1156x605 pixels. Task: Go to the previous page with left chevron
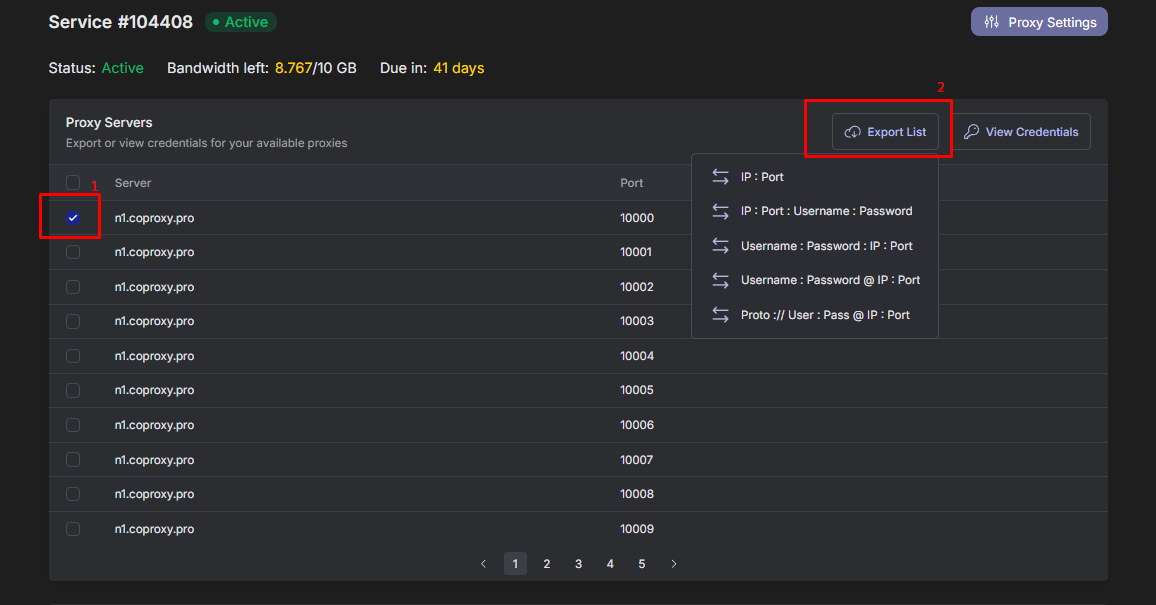coord(484,564)
